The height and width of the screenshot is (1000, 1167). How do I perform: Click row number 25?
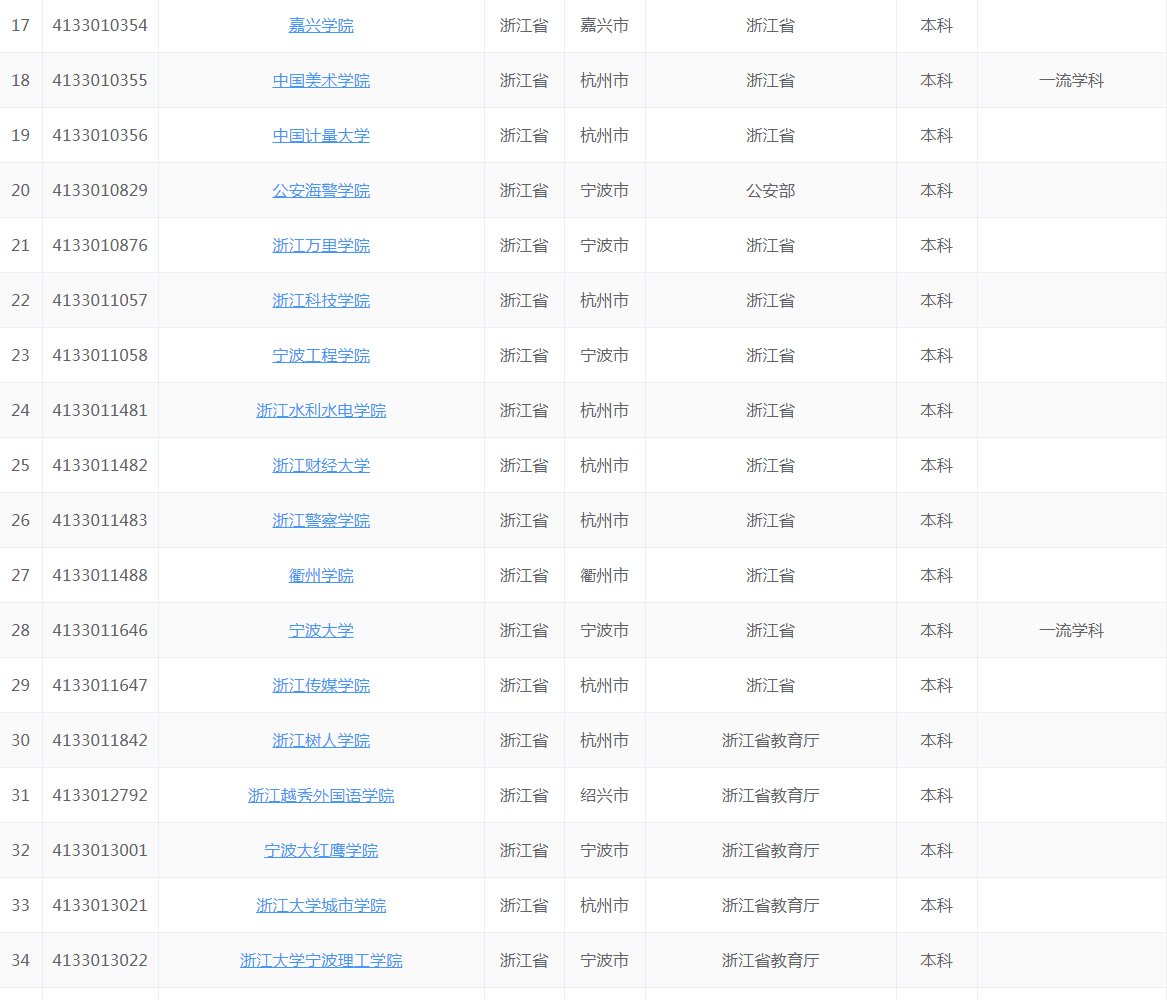(x=21, y=466)
